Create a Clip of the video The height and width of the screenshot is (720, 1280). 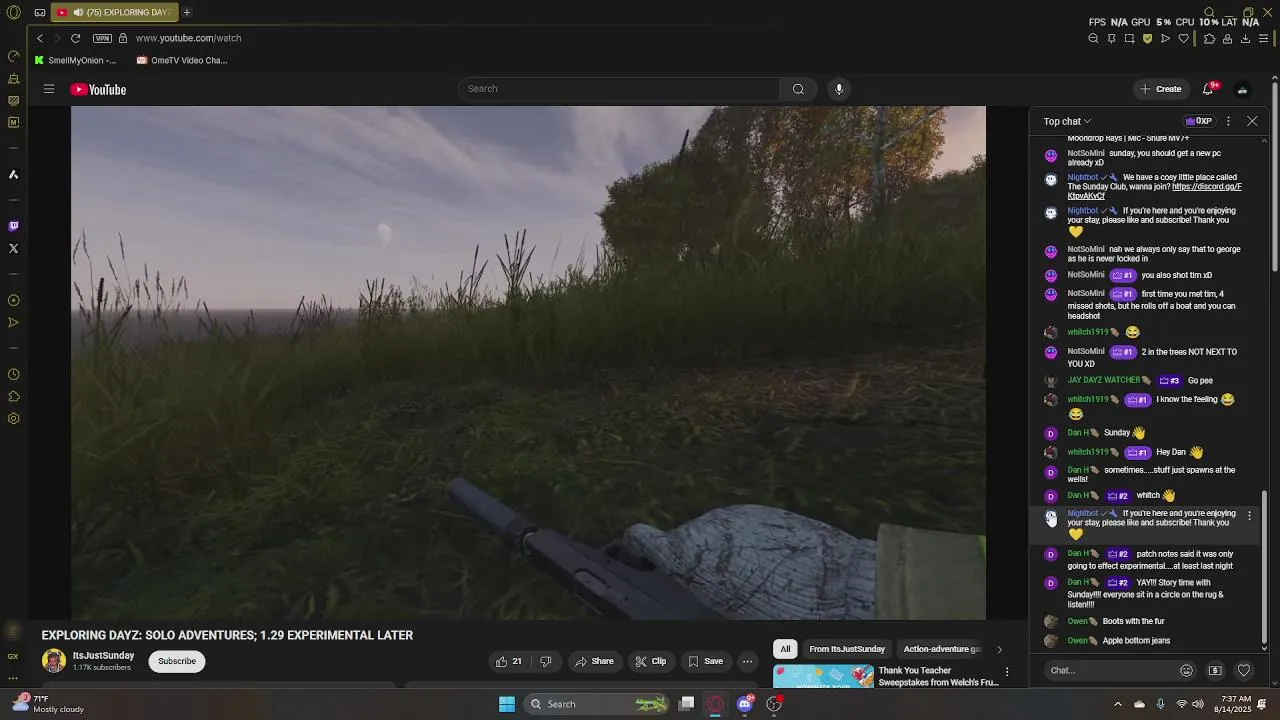pos(651,661)
